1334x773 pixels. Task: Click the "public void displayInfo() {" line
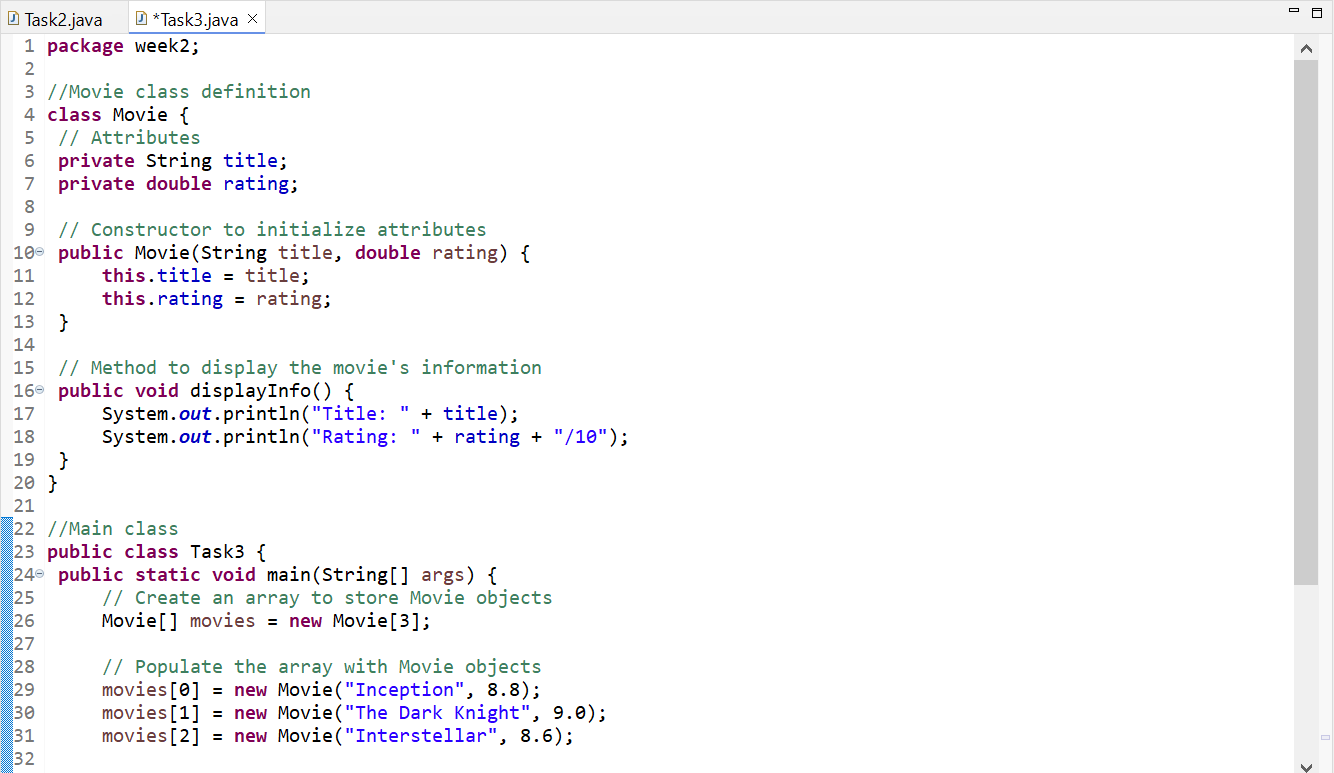click(x=206, y=391)
